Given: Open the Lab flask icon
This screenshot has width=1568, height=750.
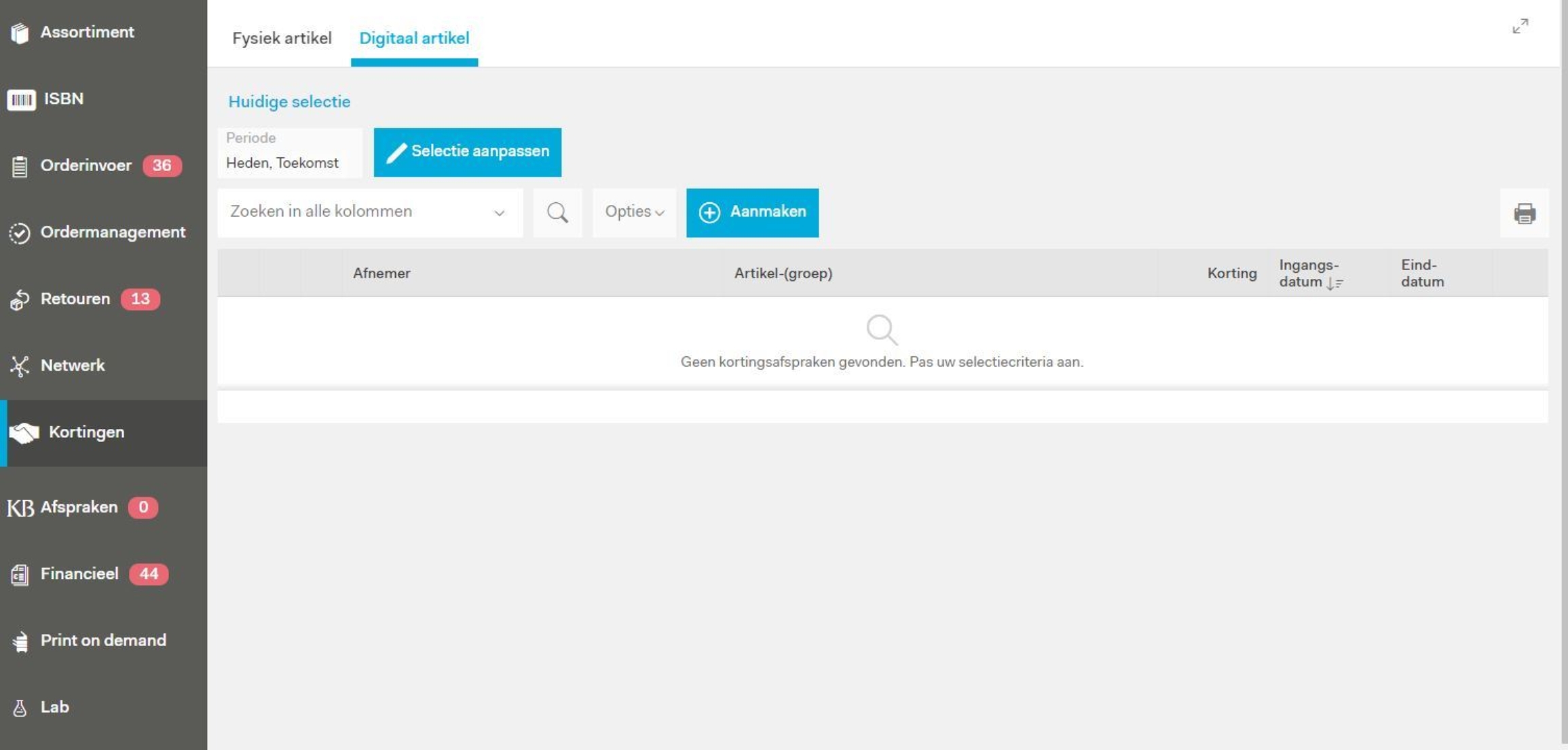Looking at the screenshot, I should click(x=20, y=708).
